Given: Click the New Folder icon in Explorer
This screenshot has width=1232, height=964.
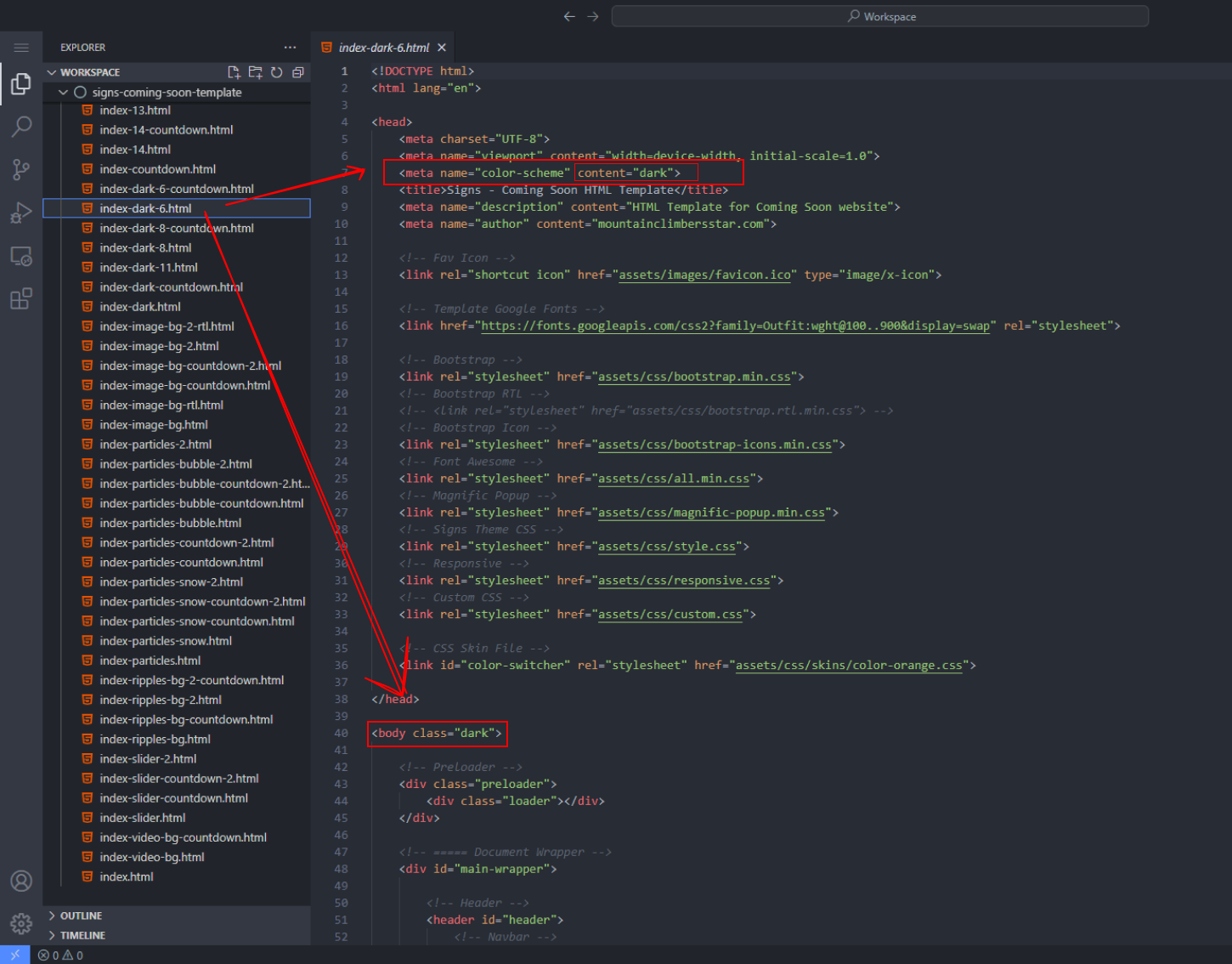Looking at the screenshot, I should 255,72.
